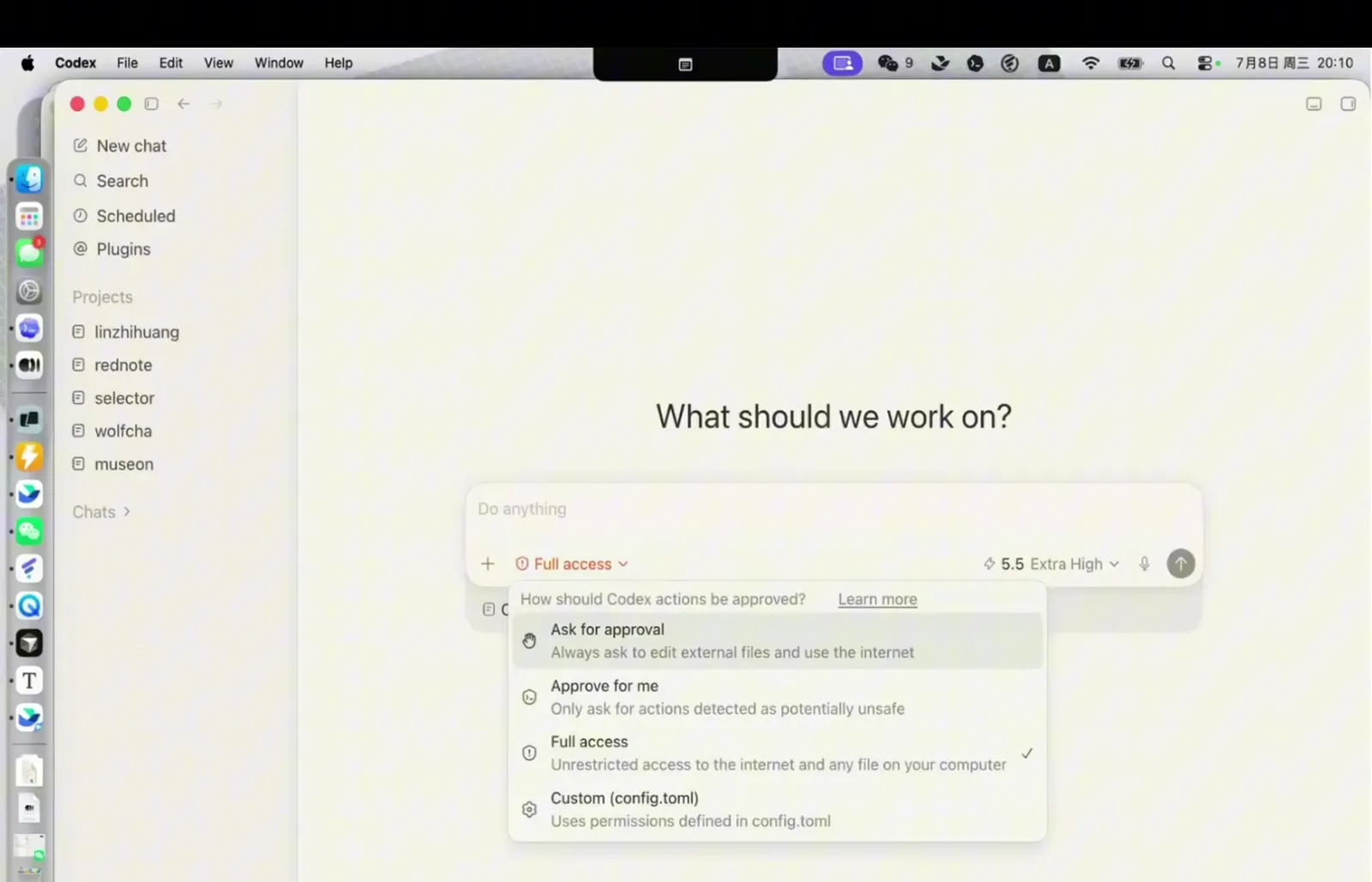
Task: Open Messages from the Dock
Action: pyautogui.click(x=29, y=253)
